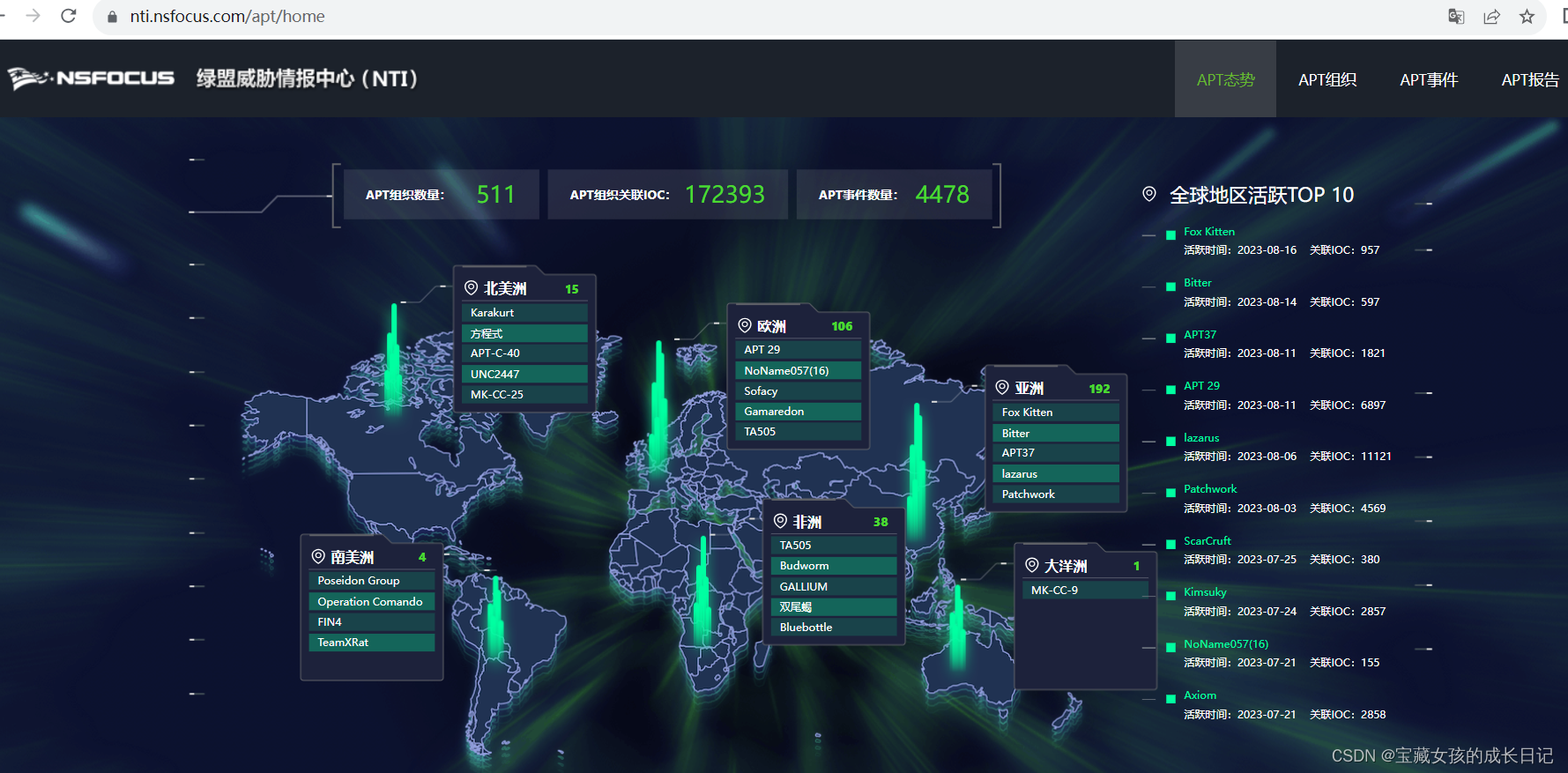
Task: Open the translate page icon
Action: coord(1456,17)
